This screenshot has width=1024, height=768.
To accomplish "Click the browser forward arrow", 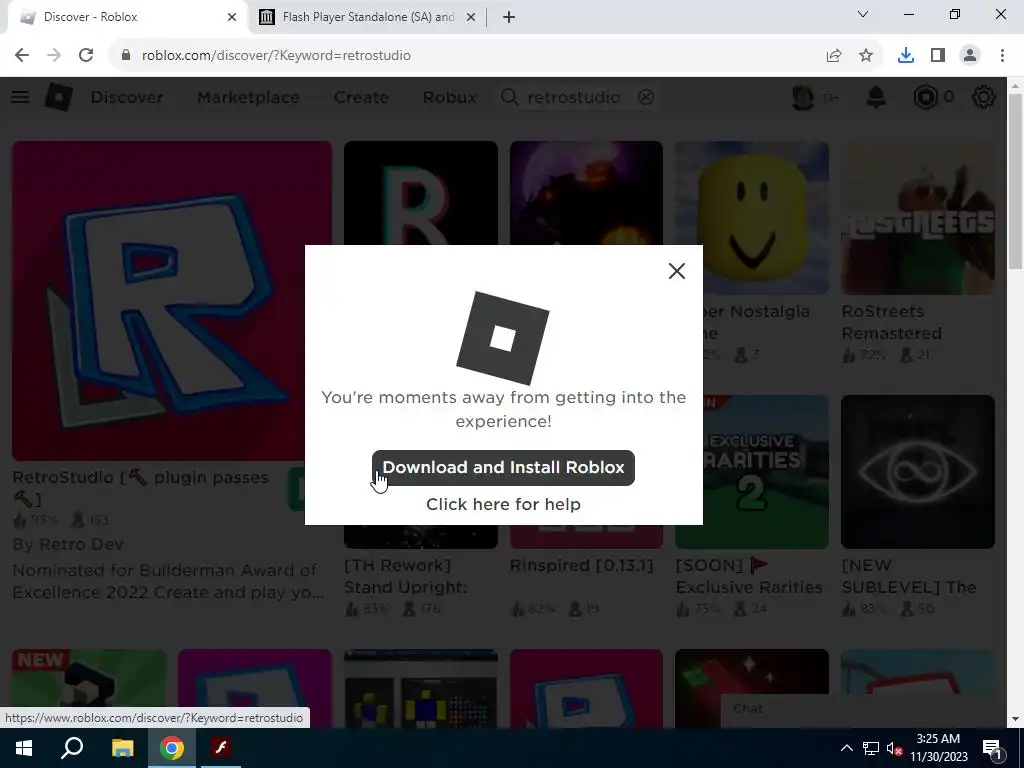I will point(54,56).
